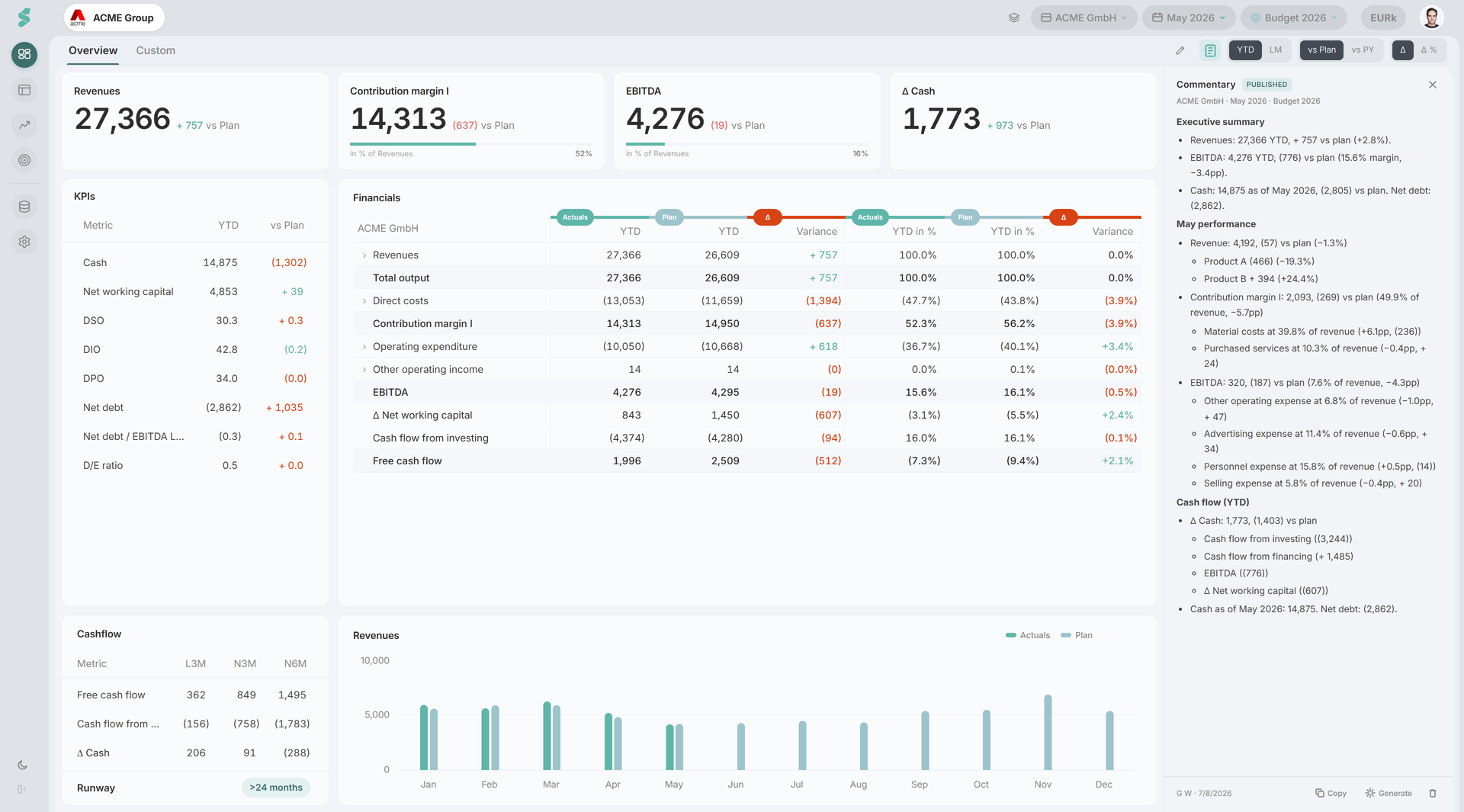Viewport: 1464px width, 812px height.
Task: Select YTD period toggle
Action: (x=1245, y=50)
